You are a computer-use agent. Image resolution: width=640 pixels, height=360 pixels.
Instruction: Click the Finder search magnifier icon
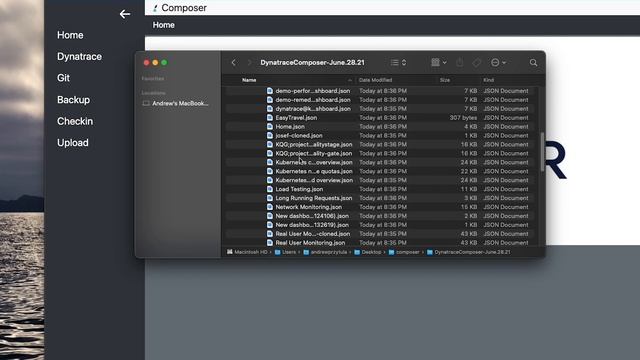click(x=533, y=62)
